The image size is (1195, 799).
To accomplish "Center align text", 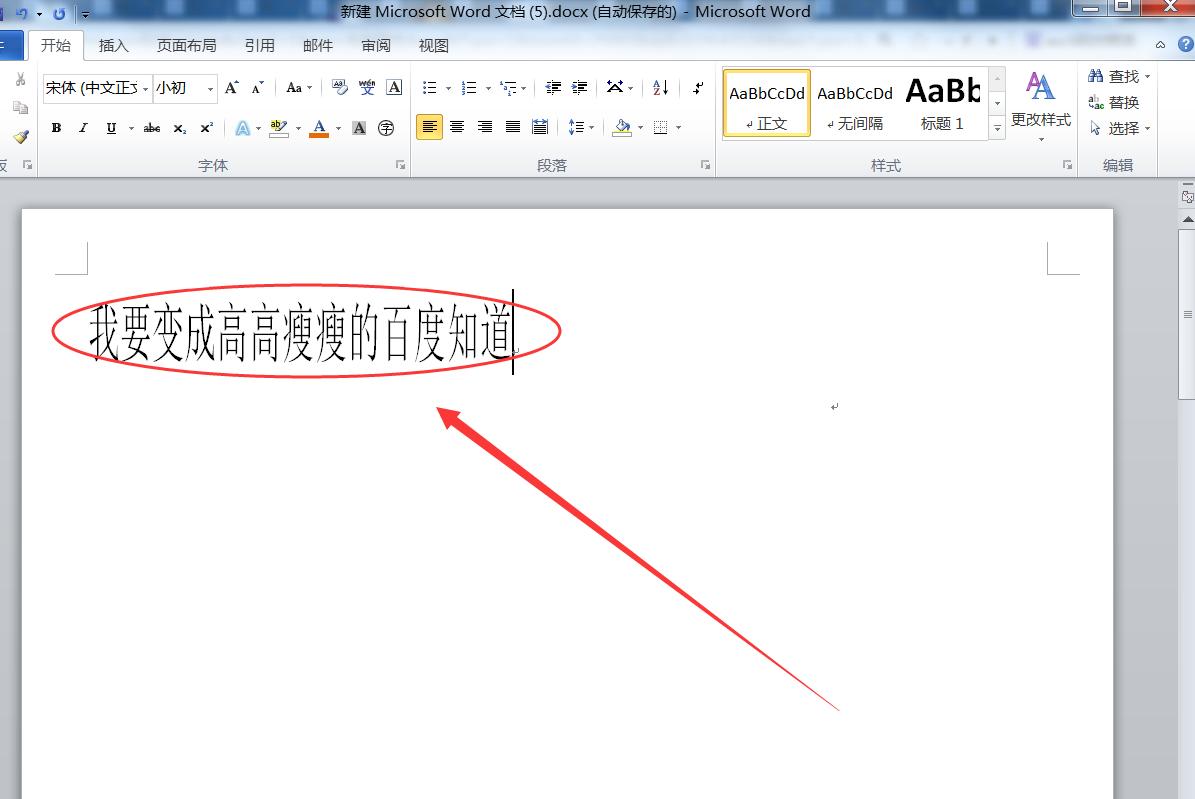I will 457,127.
